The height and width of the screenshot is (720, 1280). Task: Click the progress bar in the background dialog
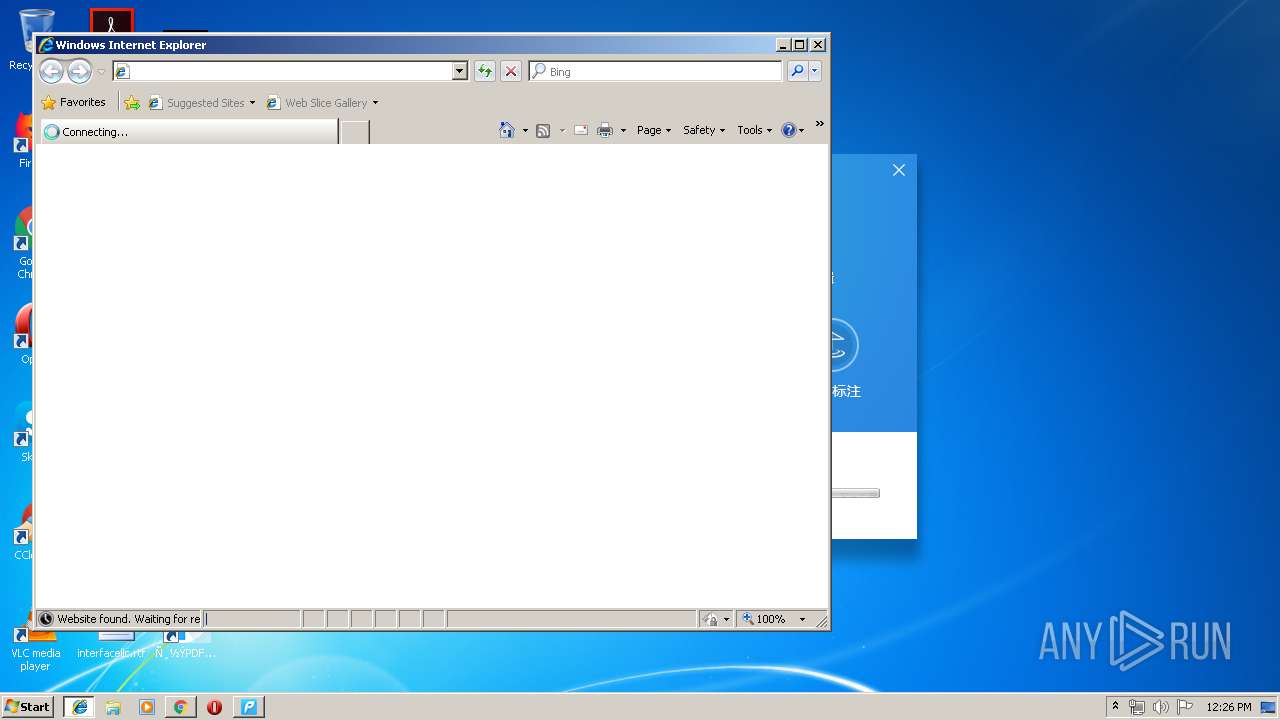pyautogui.click(x=855, y=493)
